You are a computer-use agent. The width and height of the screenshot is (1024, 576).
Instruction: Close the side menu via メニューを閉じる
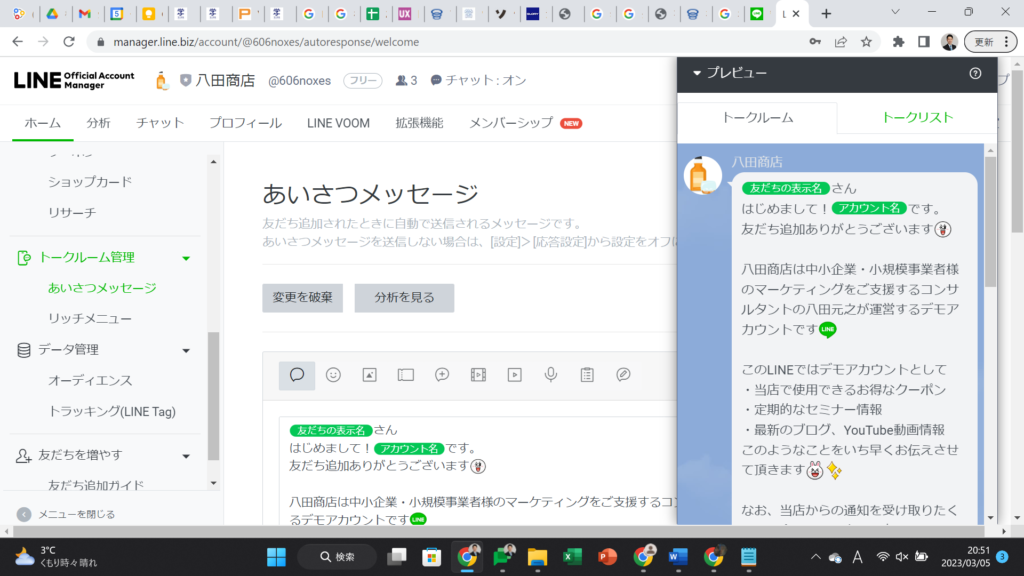coord(66,515)
